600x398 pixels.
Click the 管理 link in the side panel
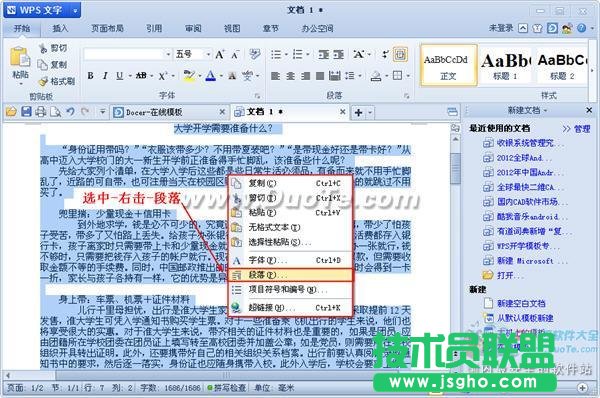tap(582, 129)
